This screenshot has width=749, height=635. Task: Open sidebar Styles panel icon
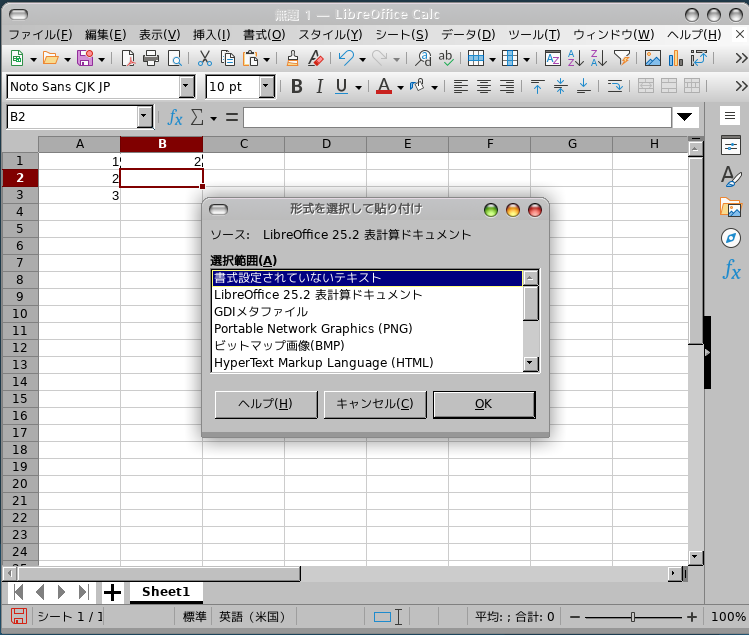point(731,176)
